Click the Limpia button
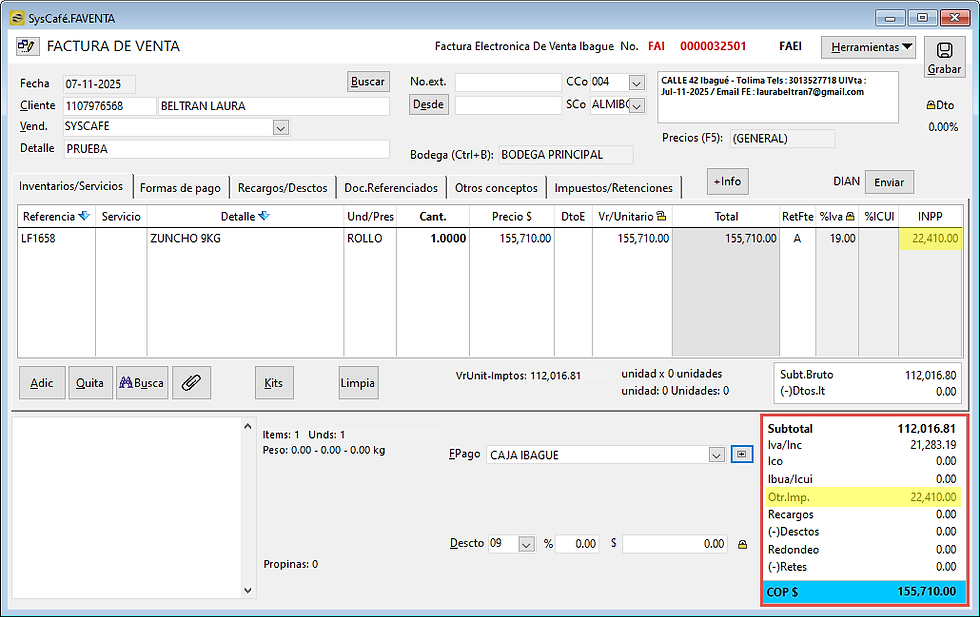This screenshot has width=980, height=617. click(x=358, y=383)
